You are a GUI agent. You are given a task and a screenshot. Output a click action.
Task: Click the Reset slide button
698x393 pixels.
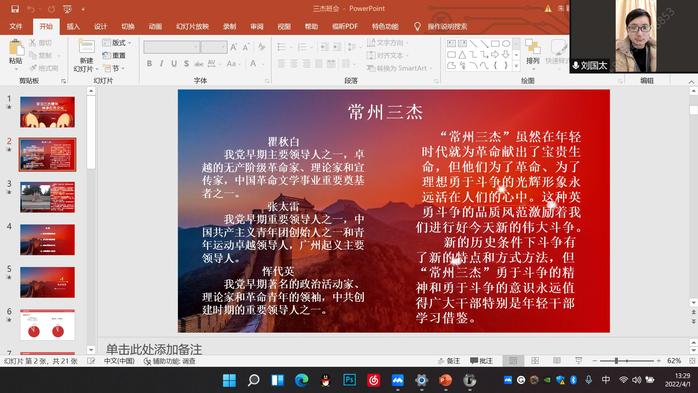[114, 56]
